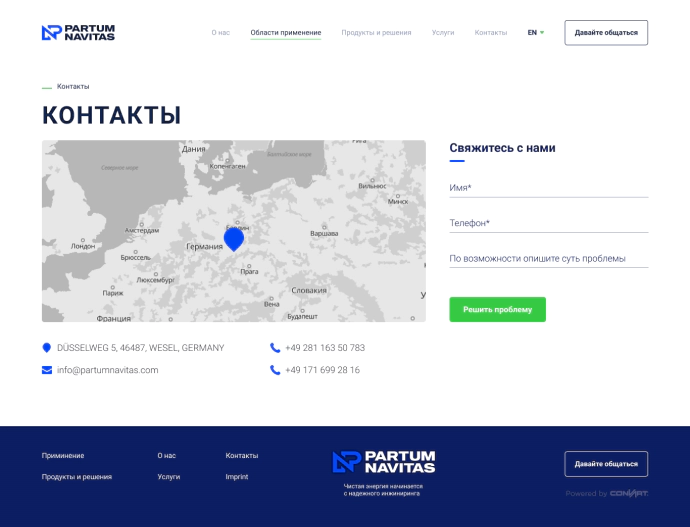Click the phone icon beside +49 281 163 50 783
The image size is (690, 527).
275,348
